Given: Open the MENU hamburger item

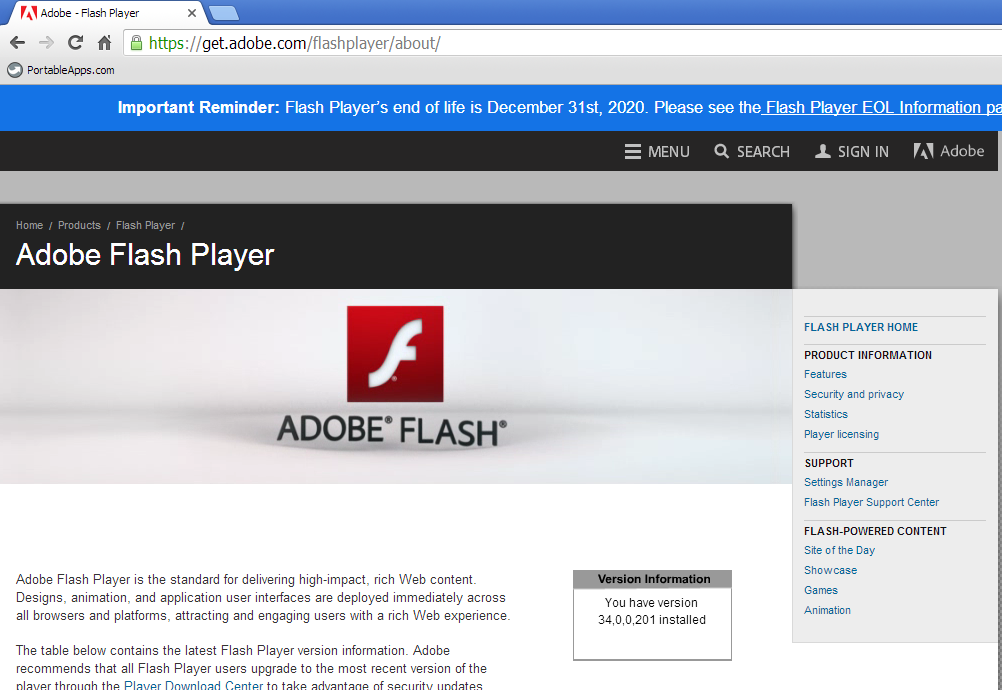Looking at the screenshot, I should [x=657, y=151].
